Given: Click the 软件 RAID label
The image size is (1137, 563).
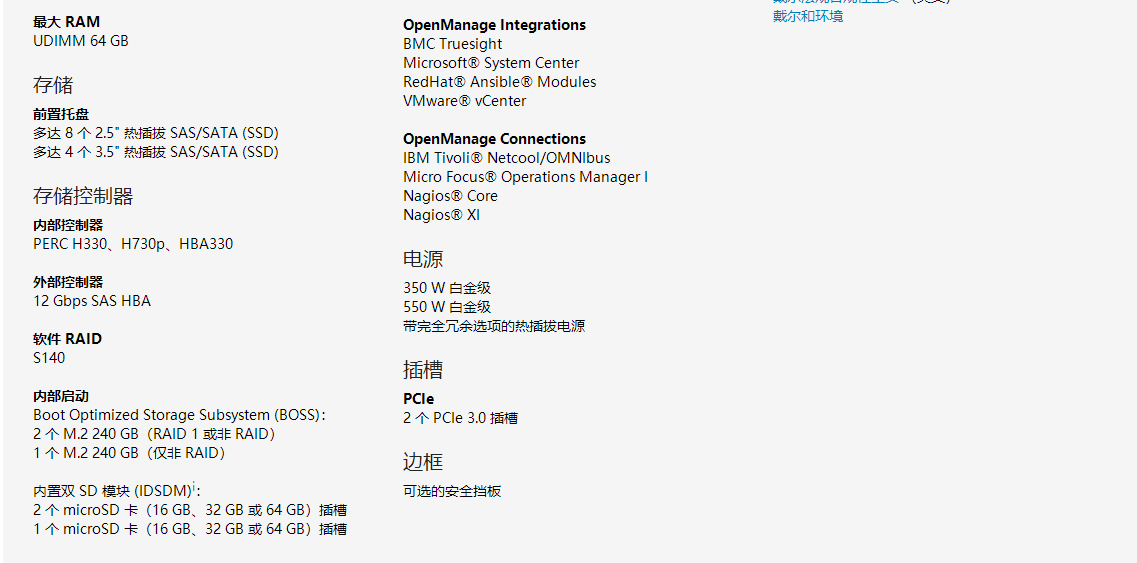Looking at the screenshot, I should [67, 339].
